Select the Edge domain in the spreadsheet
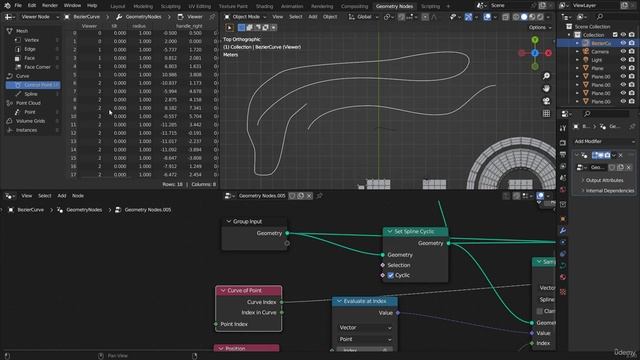Image resolution: width=640 pixels, height=360 pixels. pos(29,49)
